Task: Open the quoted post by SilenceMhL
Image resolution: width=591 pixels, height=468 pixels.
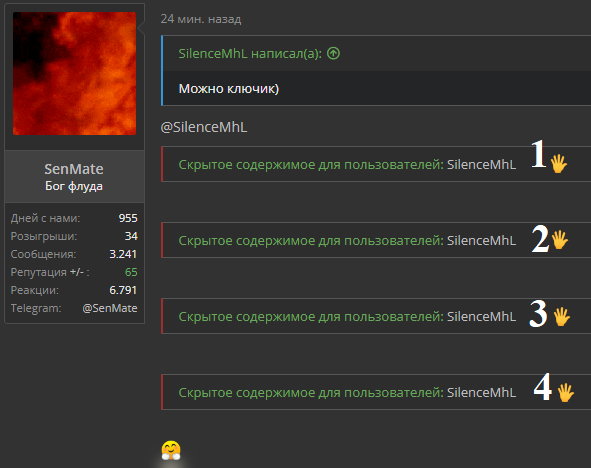Action: [250, 54]
